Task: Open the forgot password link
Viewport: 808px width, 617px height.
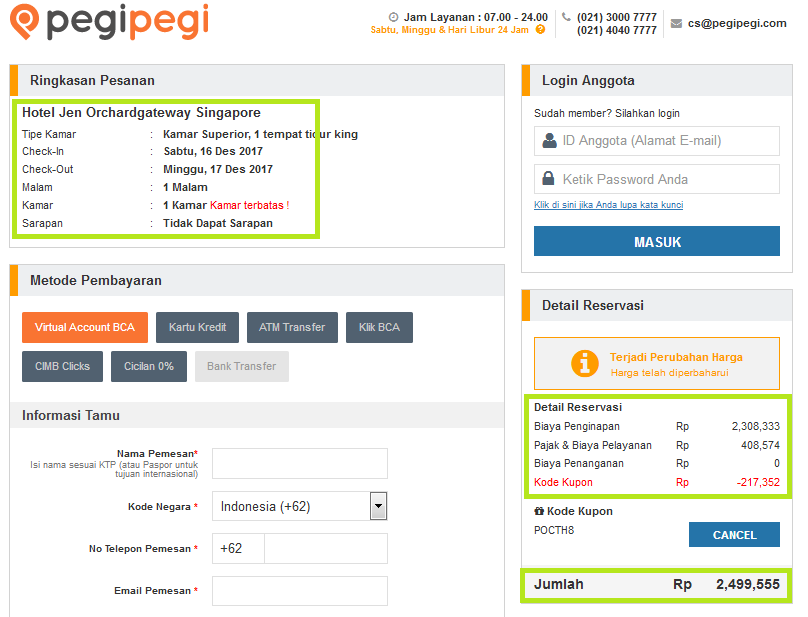Action: [609, 205]
